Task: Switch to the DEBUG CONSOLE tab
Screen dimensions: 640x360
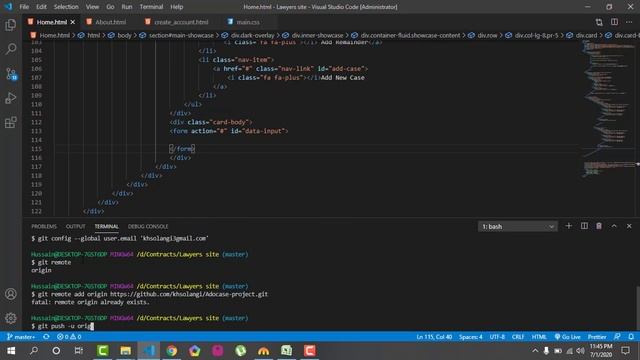Action: tap(148, 226)
